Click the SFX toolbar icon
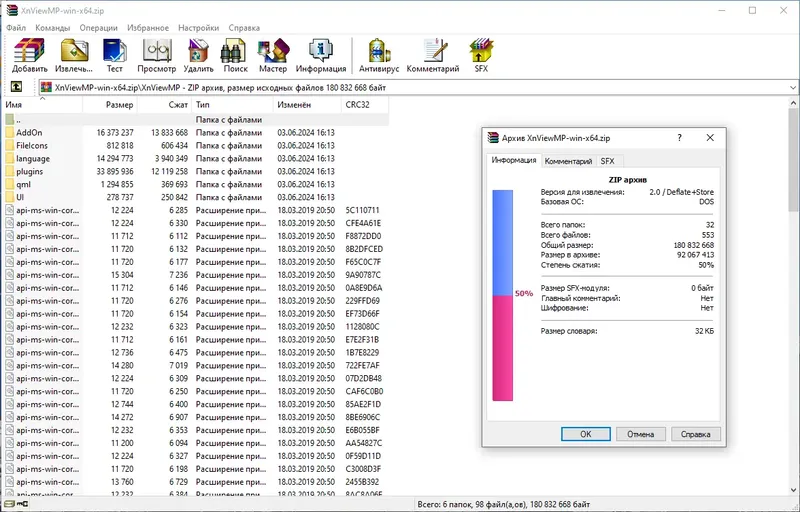800x512 pixels. coord(481,56)
